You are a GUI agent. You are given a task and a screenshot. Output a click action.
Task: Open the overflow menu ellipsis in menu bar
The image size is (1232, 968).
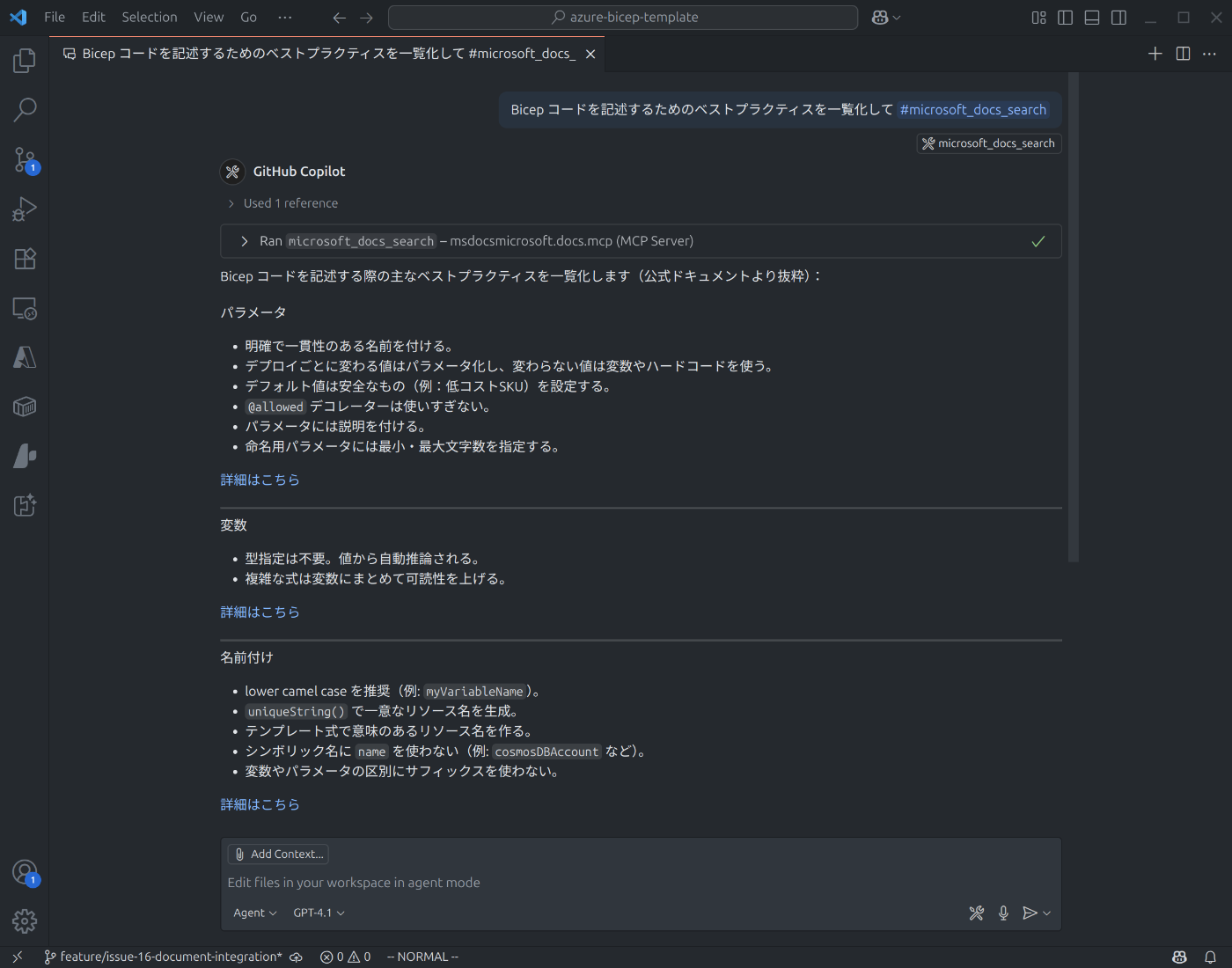[284, 18]
